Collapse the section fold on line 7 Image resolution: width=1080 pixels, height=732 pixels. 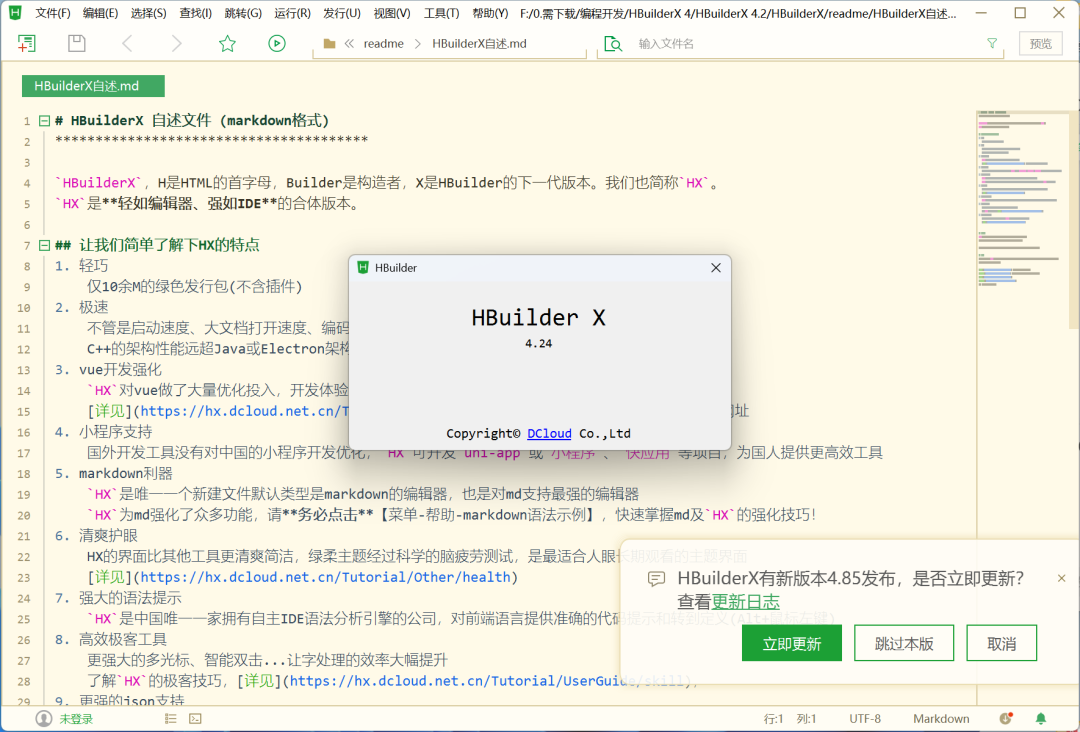pyautogui.click(x=44, y=245)
